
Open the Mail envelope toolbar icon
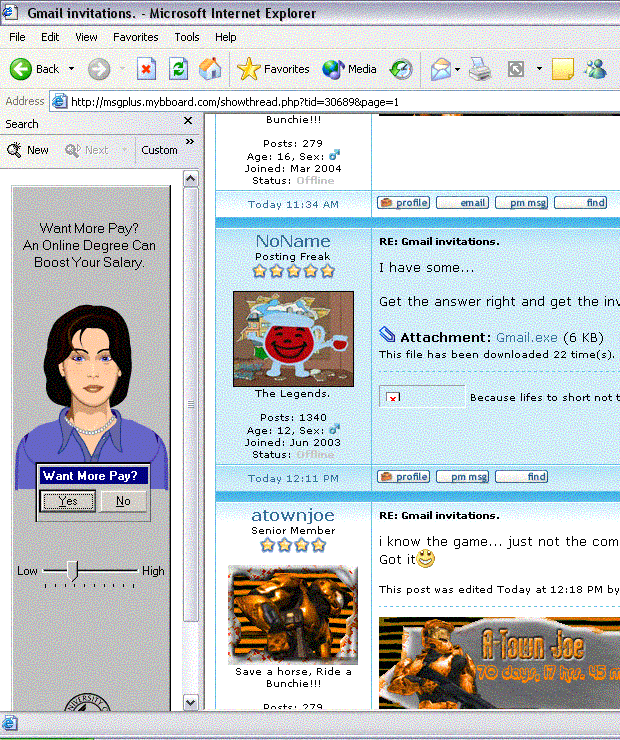[x=441, y=69]
